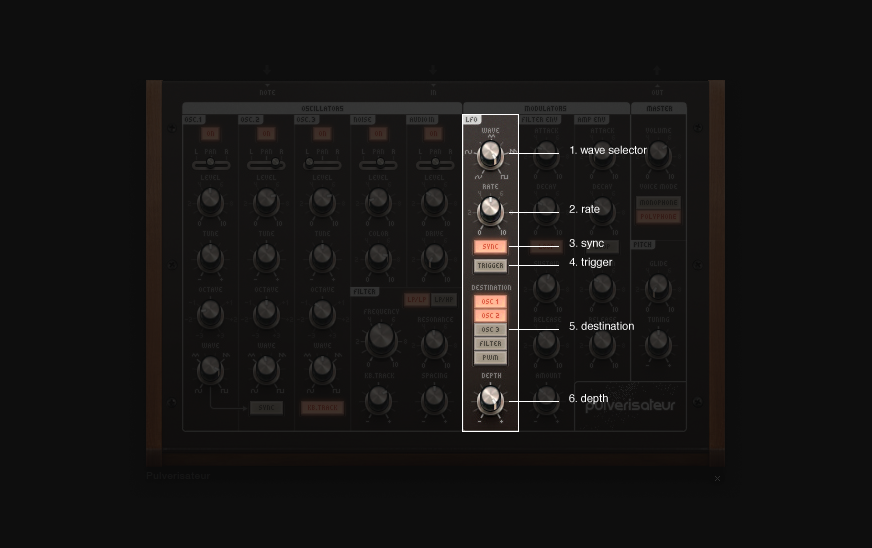
Task: Click the filter KB.TRACK knob
Action: (x=378, y=399)
